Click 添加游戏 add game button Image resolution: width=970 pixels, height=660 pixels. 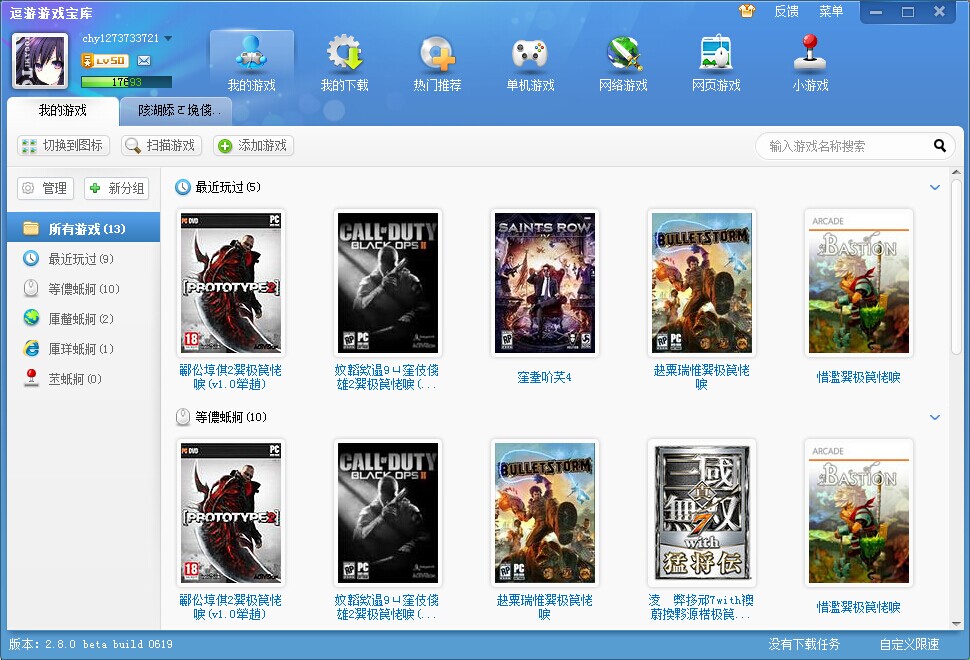254,146
